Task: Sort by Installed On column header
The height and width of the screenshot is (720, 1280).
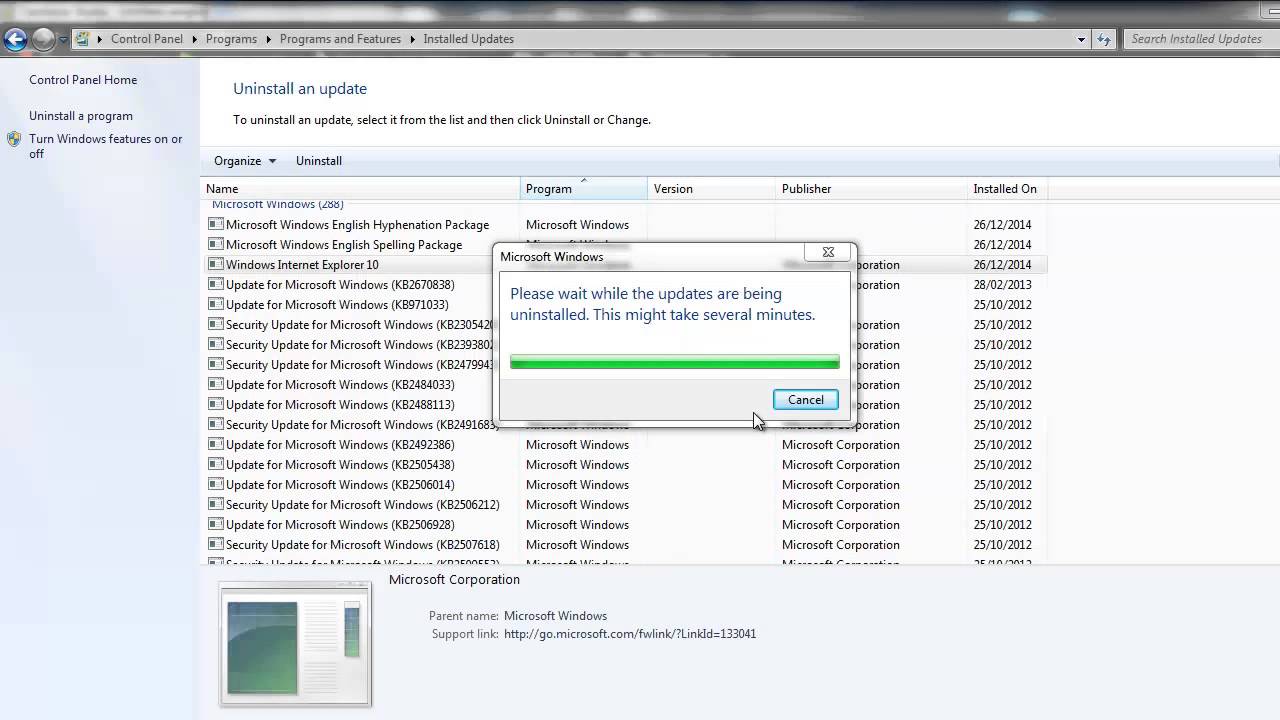Action: coord(1007,189)
